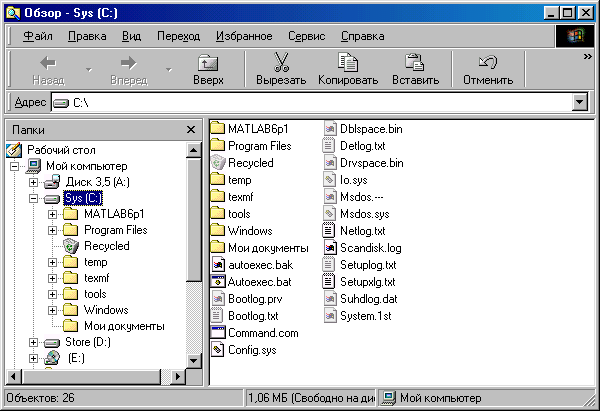Open the Назад history dropdown arrow
600x411 pixels.
[89, 70]
